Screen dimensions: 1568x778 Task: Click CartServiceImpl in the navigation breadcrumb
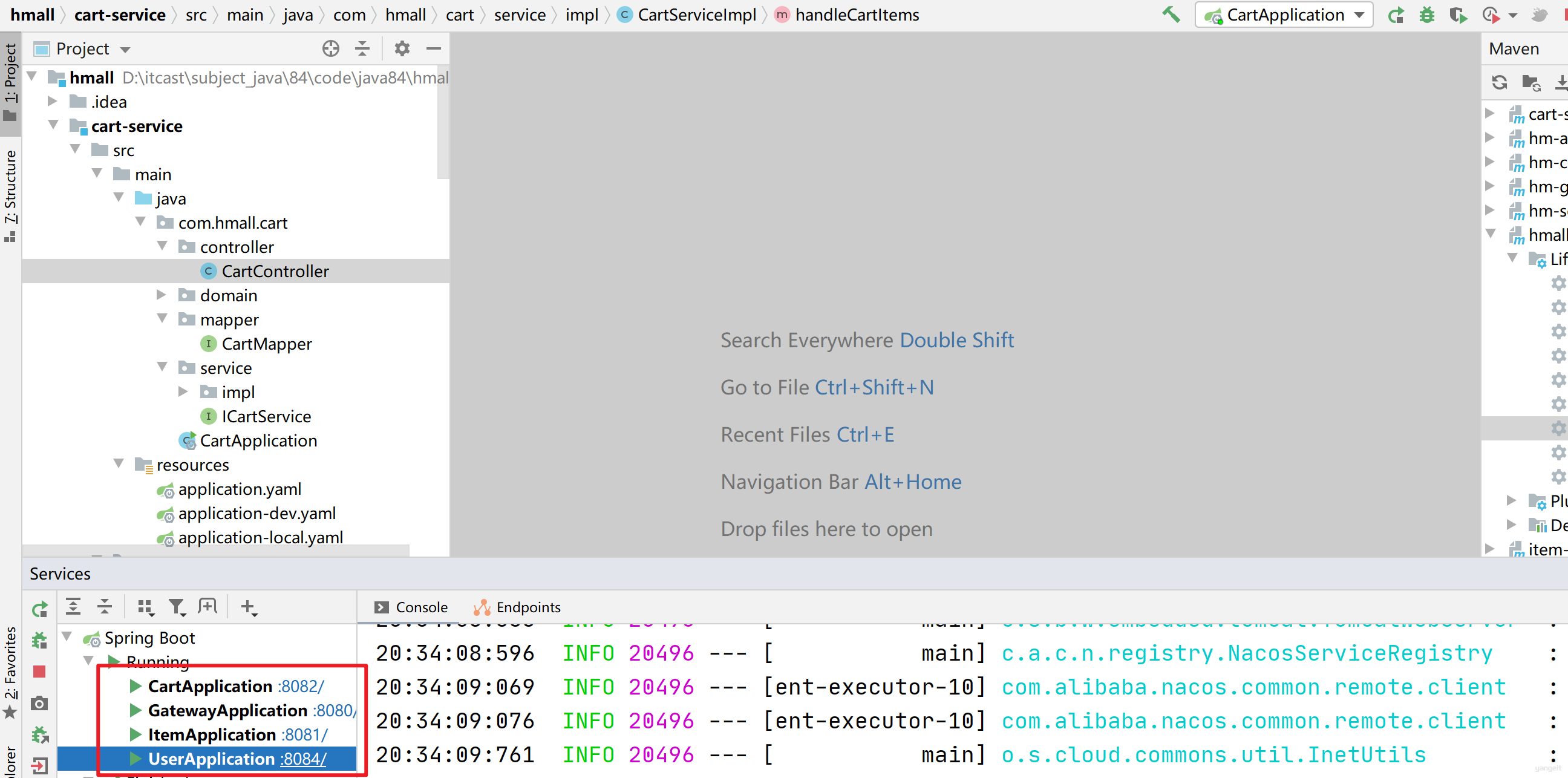point(696,15)
